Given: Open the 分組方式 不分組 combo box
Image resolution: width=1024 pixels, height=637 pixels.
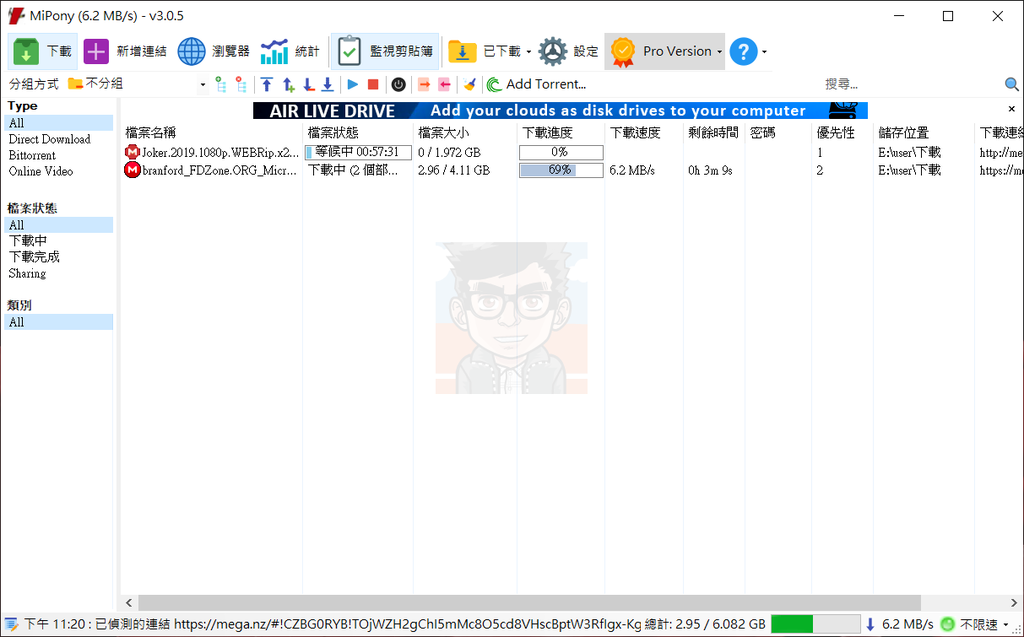Looking at the screenshot, I should 137,84.
